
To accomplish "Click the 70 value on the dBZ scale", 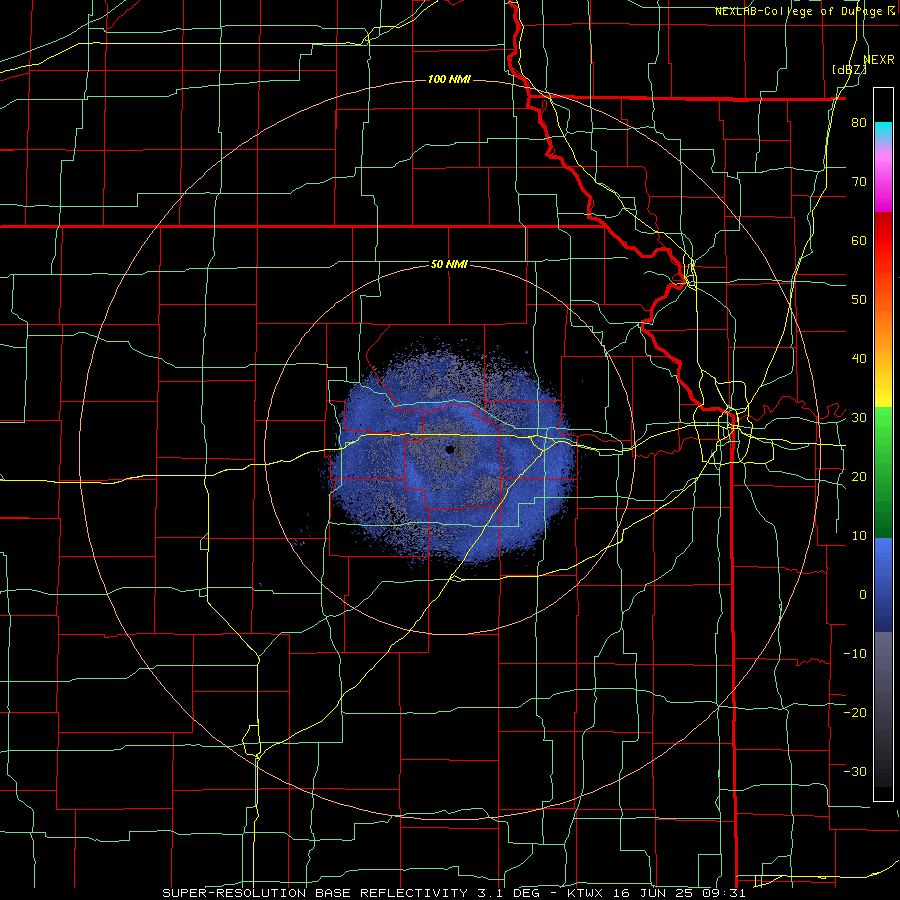I will pyautogui.click(x=859, y=182).
